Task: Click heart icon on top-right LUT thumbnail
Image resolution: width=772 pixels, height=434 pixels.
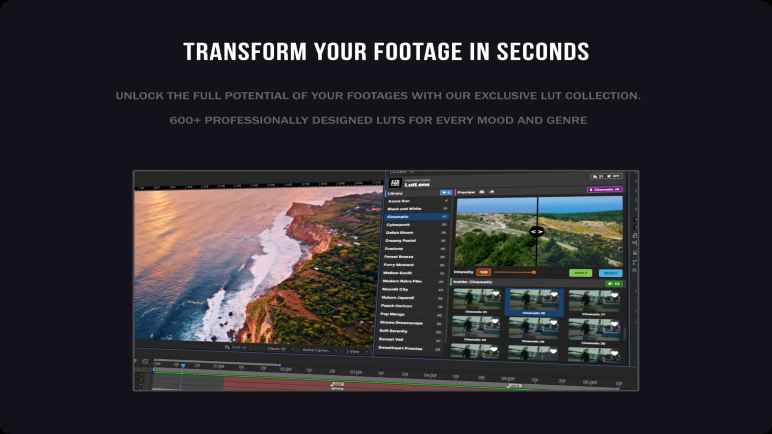Action: point(613,297)
